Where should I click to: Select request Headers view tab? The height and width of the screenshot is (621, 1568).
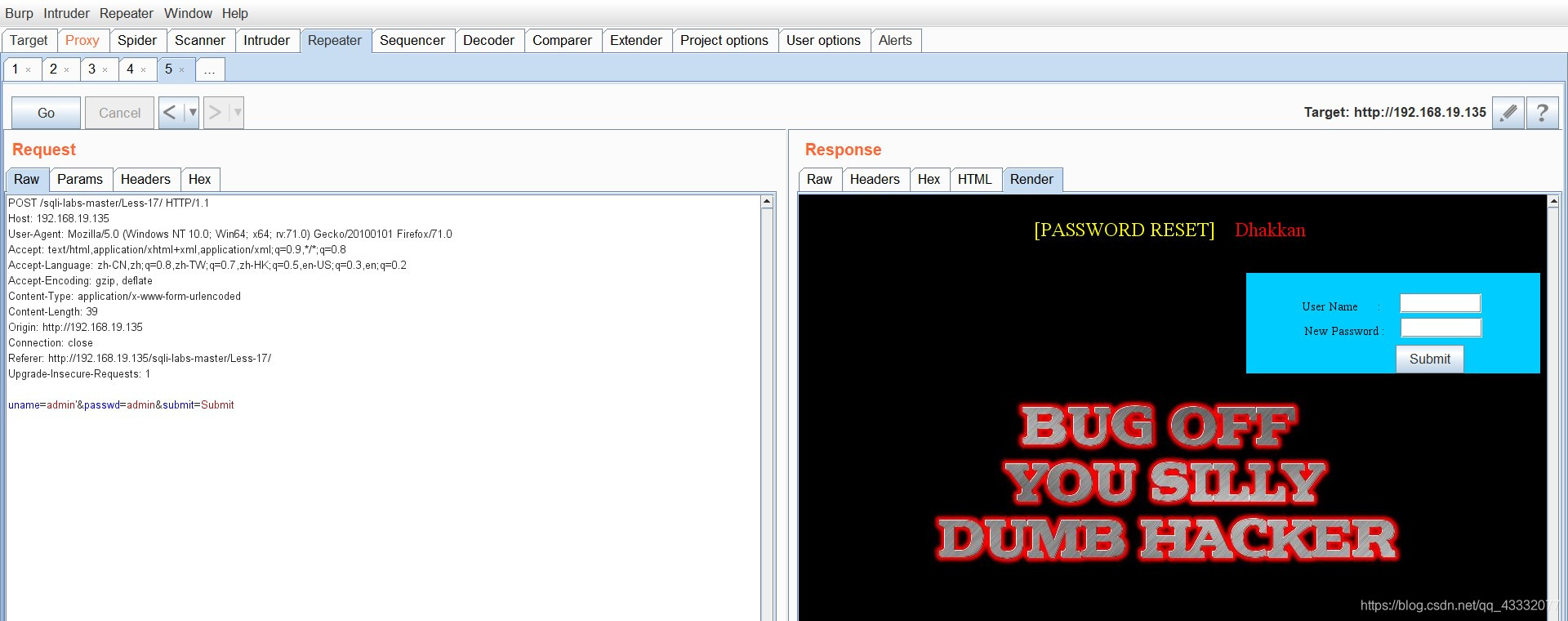tap(145, 180)
